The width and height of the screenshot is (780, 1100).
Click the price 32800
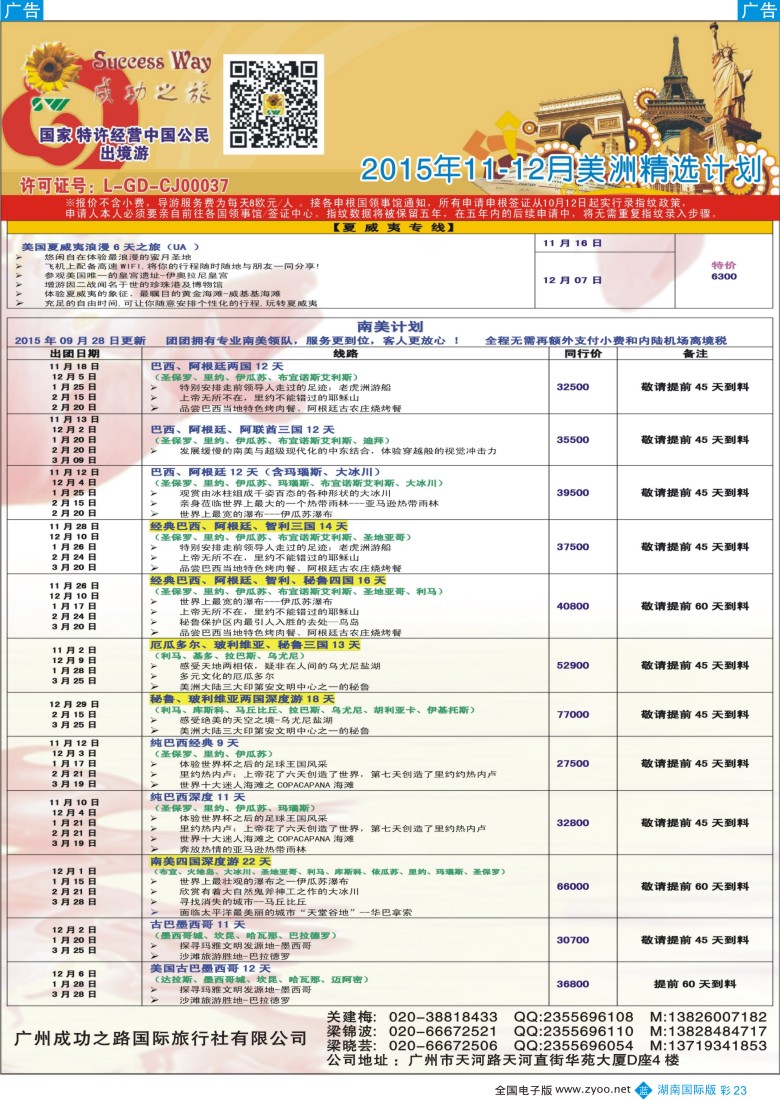[572, 823]
